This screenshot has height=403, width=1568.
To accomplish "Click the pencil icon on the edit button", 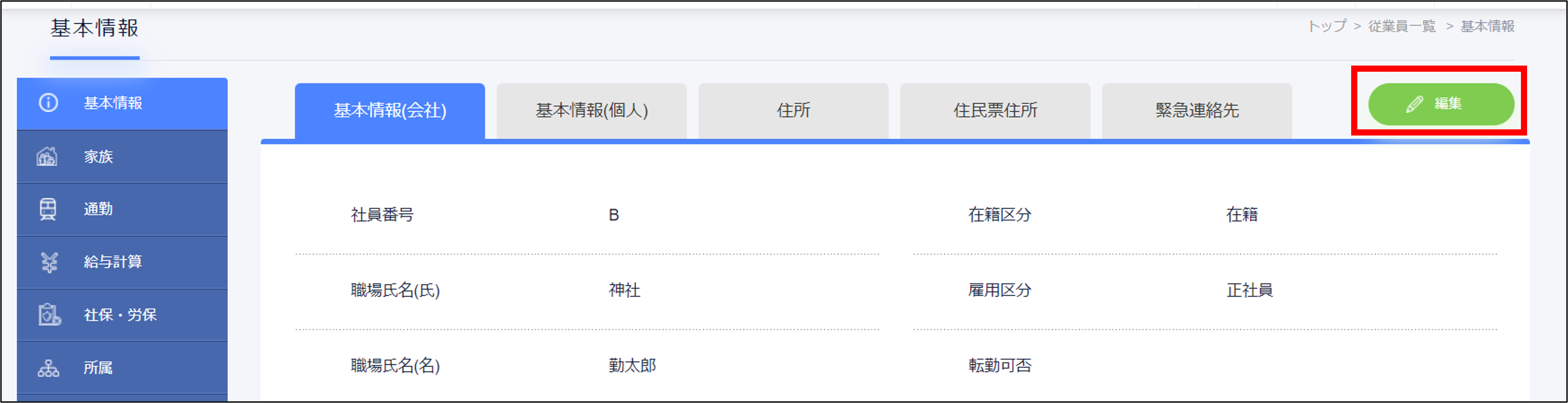I will (1414, 104).
